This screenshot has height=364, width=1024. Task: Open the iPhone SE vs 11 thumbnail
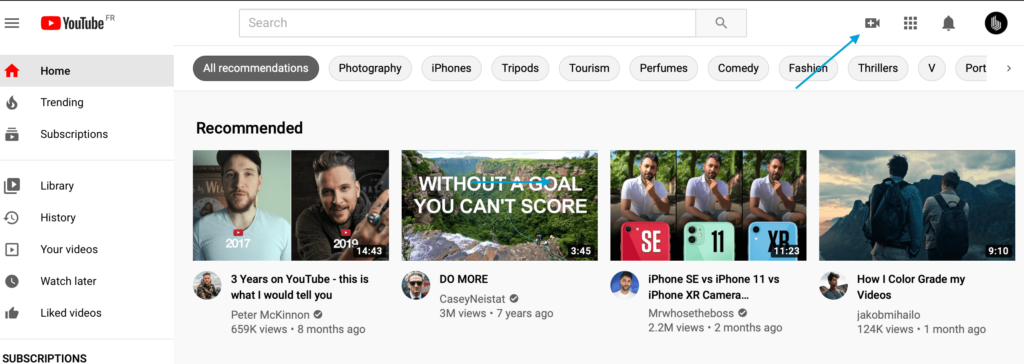[x=708, y=205]
